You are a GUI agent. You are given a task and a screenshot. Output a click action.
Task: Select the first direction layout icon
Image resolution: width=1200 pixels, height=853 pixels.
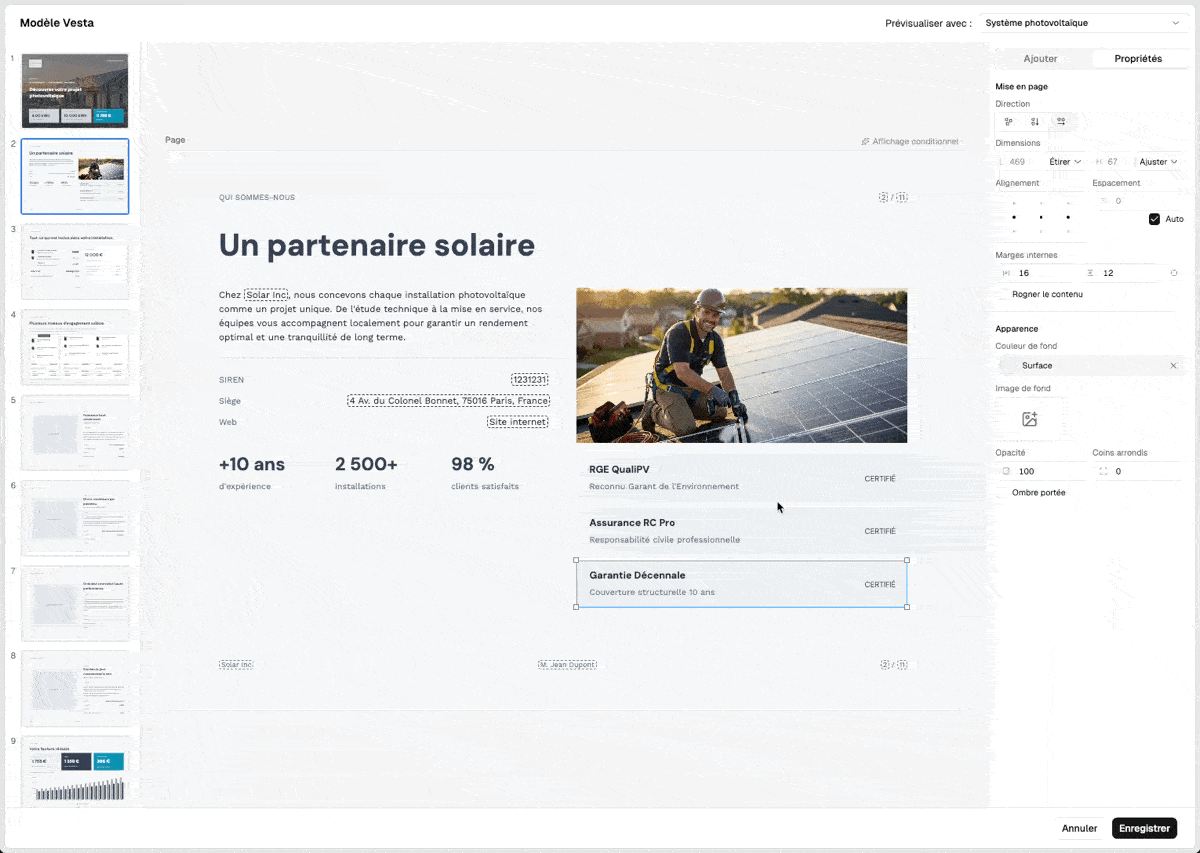point(1009,122)
